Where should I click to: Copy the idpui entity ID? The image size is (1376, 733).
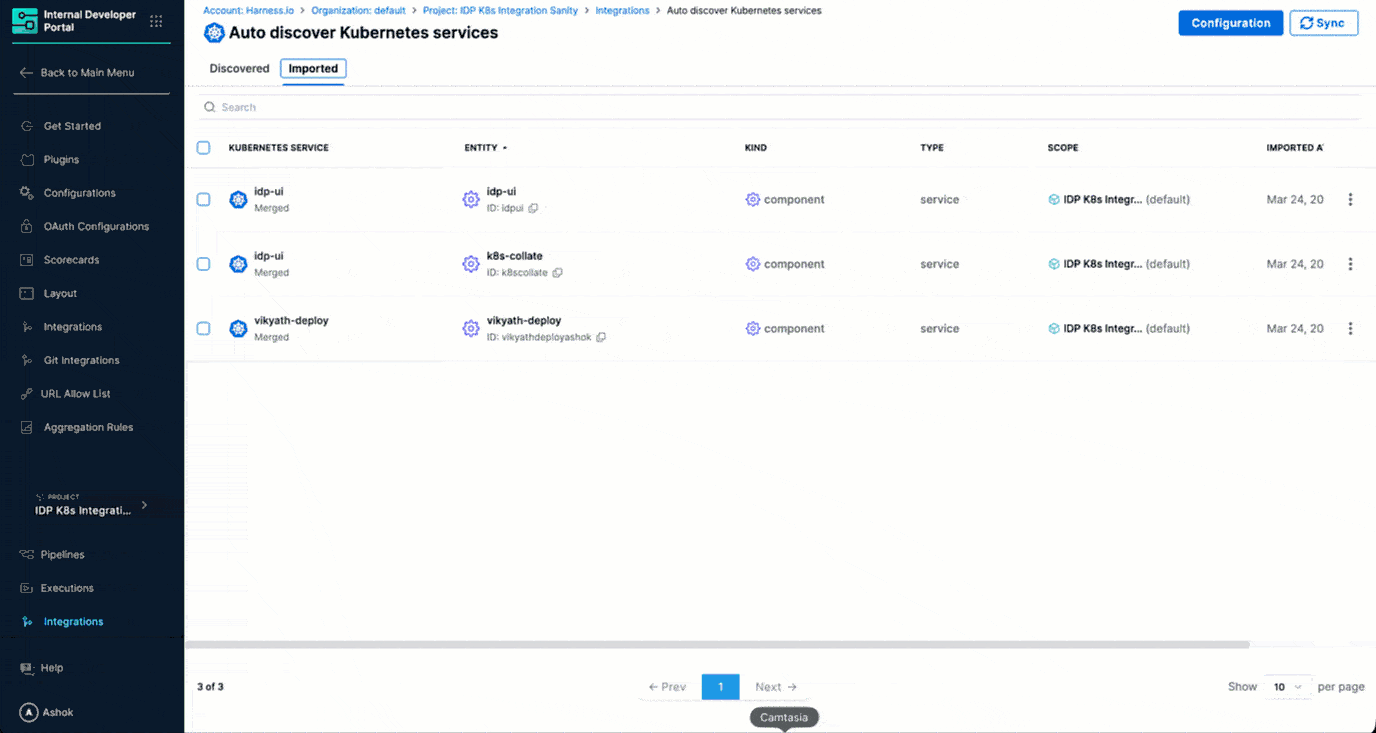pyautogui.click(x=533, y=208)
